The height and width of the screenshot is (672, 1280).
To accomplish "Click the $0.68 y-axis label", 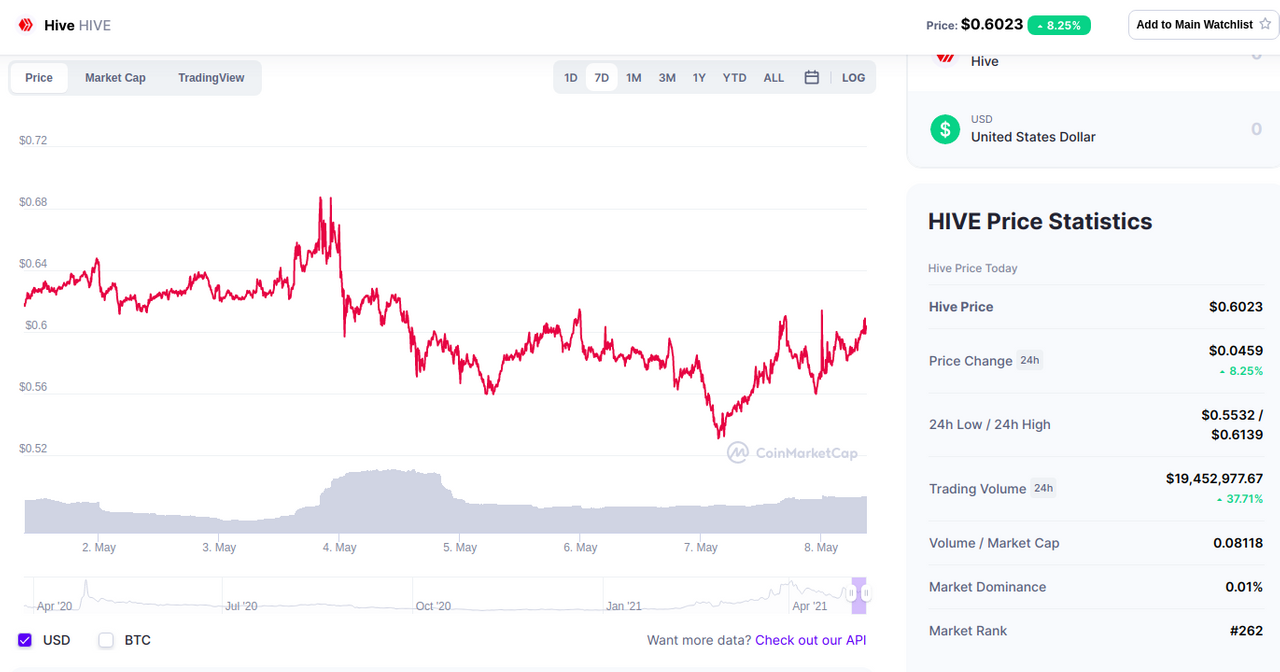I will pos(33,202).
